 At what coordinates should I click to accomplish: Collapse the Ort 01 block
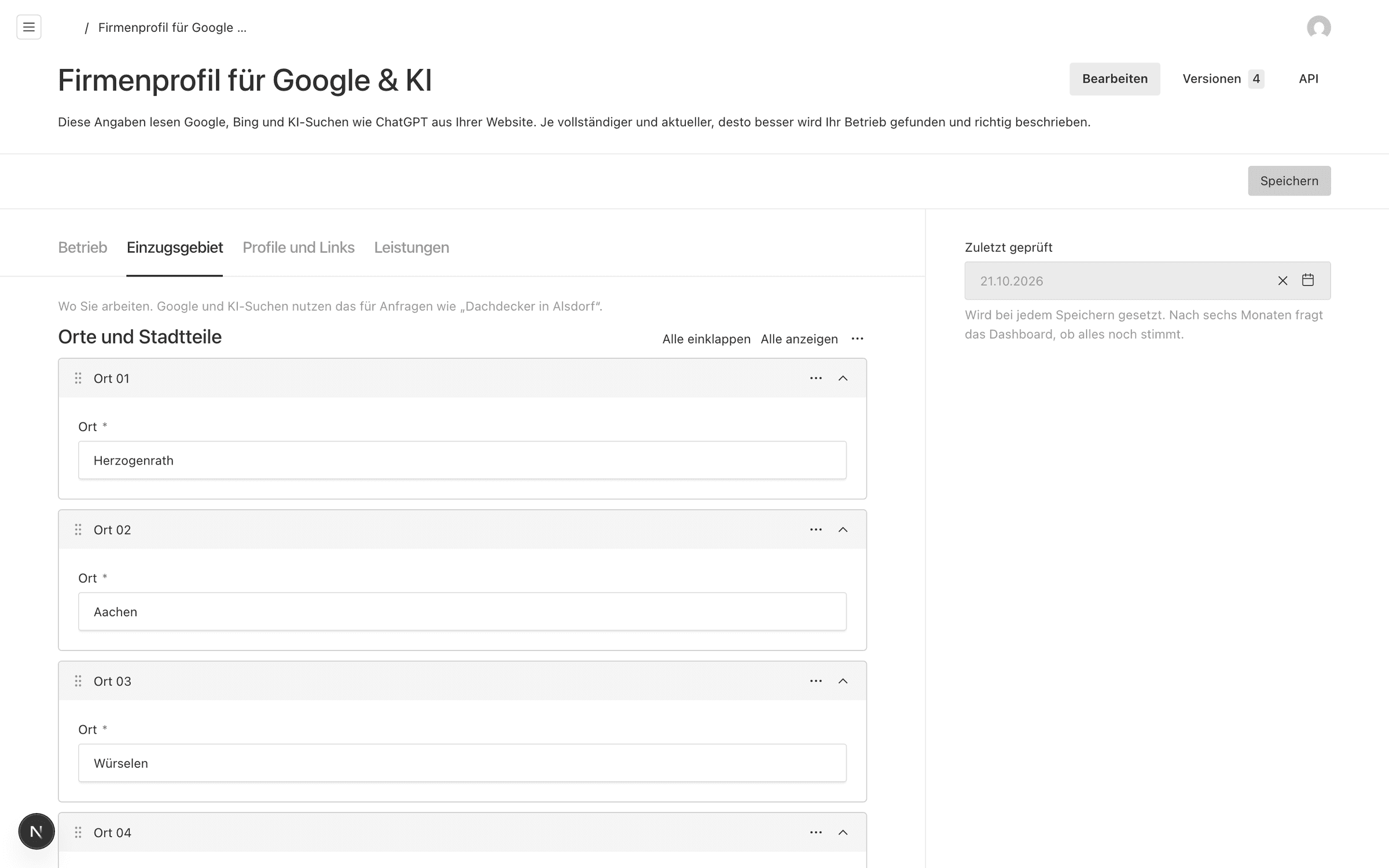843,378
